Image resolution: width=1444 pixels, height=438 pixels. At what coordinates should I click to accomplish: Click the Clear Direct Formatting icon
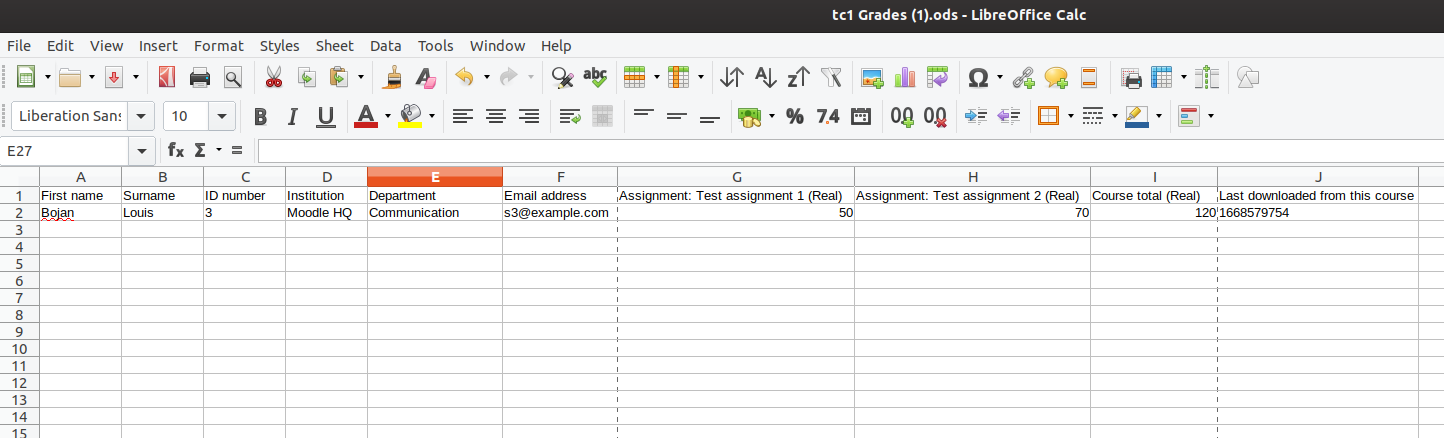click(x=426, y=77)
